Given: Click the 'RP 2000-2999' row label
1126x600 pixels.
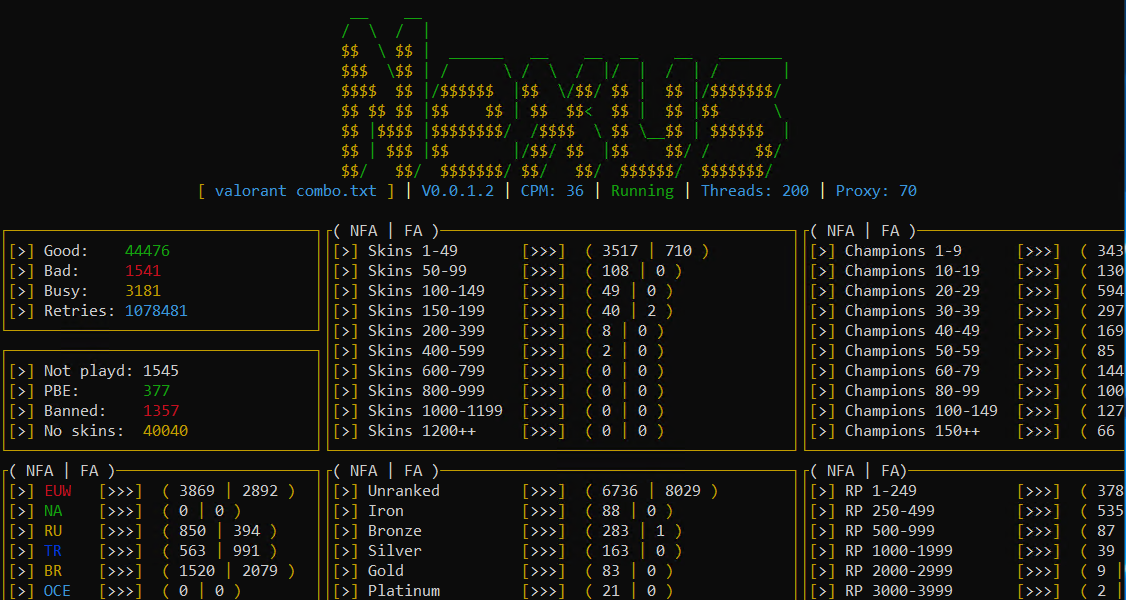Looking at the screenshot, I should click(x=899, y=571).
